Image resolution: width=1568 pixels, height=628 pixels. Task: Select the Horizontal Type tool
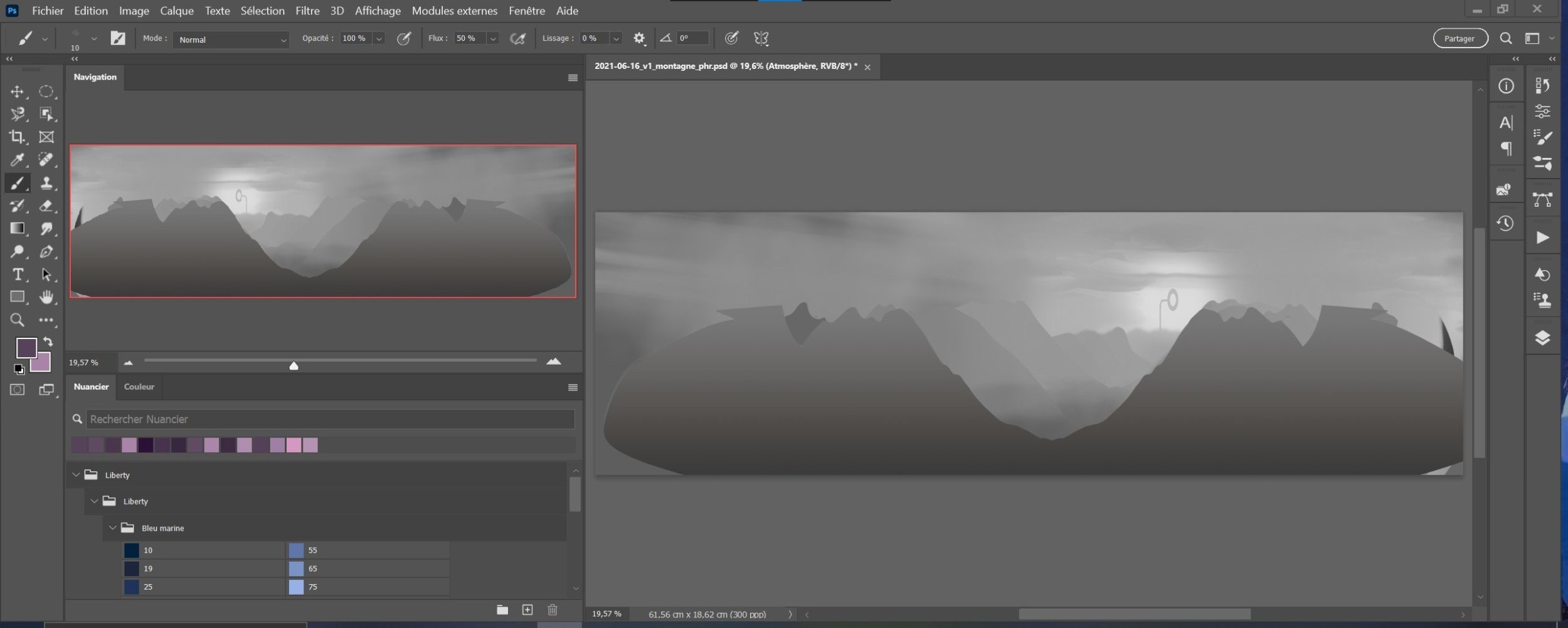point(17,275)
